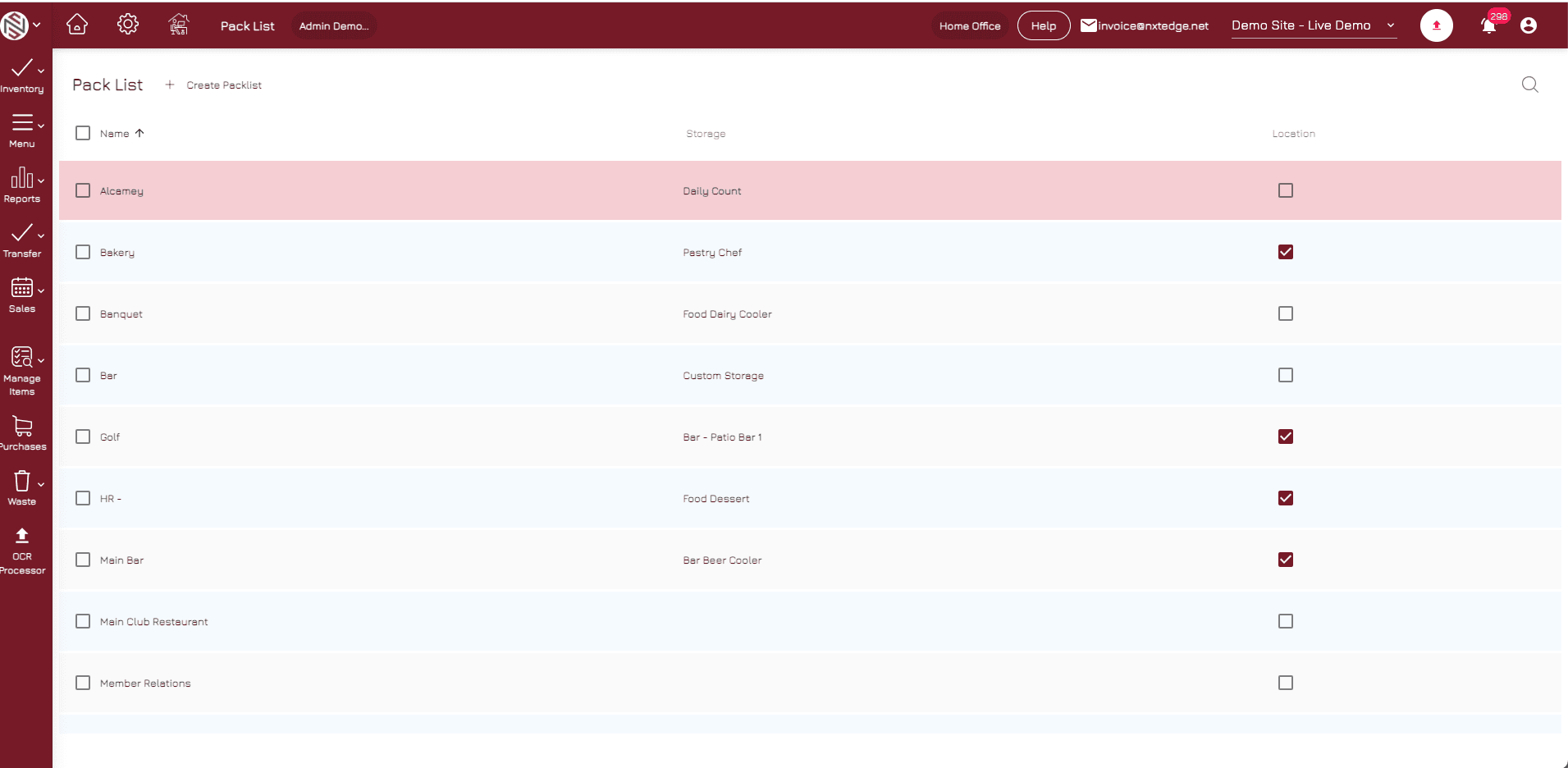This screenshot has width=1568, height=768.
Task: Click the round upload arrow button
Action: tap(1437, 25)
